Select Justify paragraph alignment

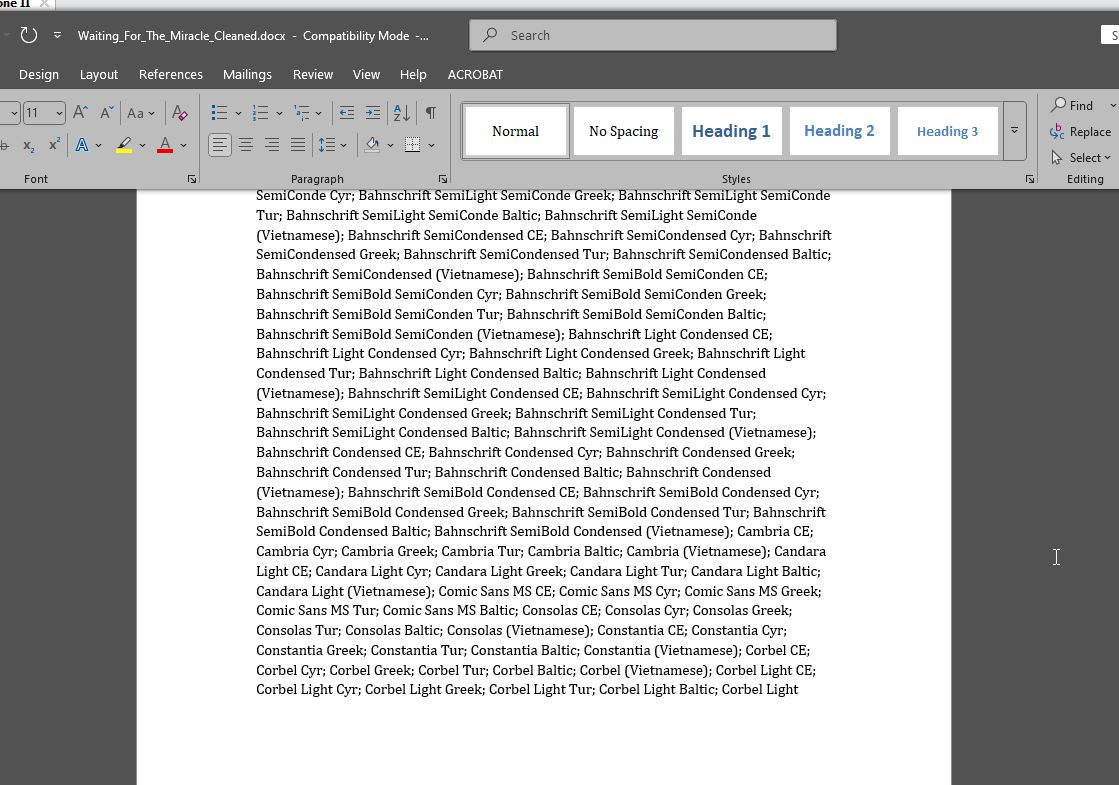tap(298, 146)
